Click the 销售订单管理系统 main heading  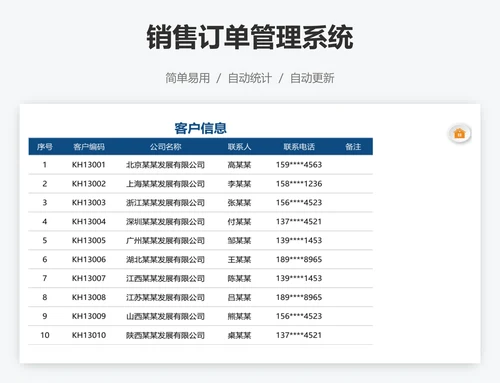(250, 37)
